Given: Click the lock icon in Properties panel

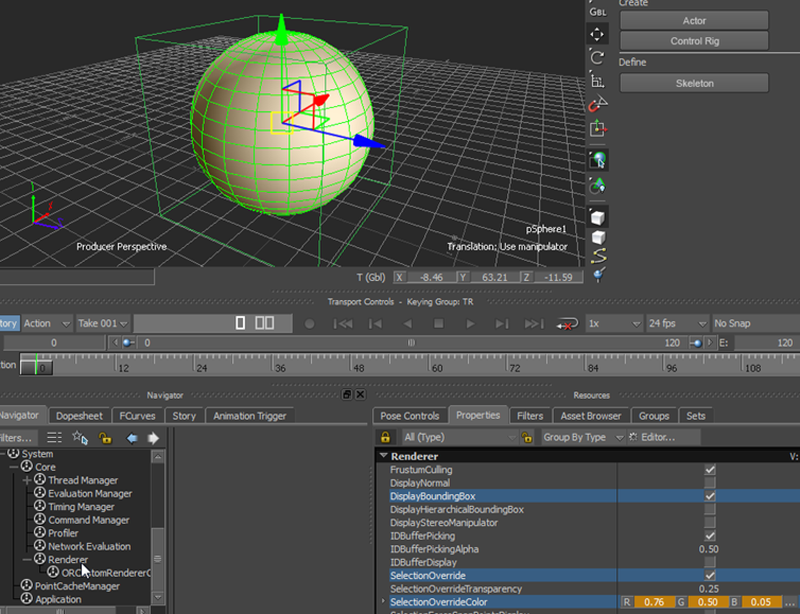Looking at the screenshot, I should pyautogui.click(x=385, y=438).
